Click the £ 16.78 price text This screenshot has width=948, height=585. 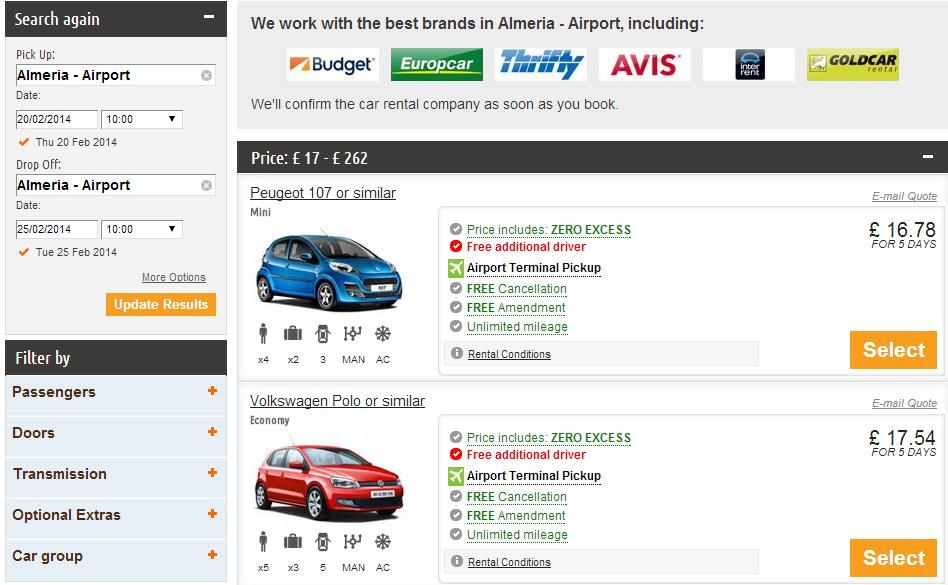point(902,230)
